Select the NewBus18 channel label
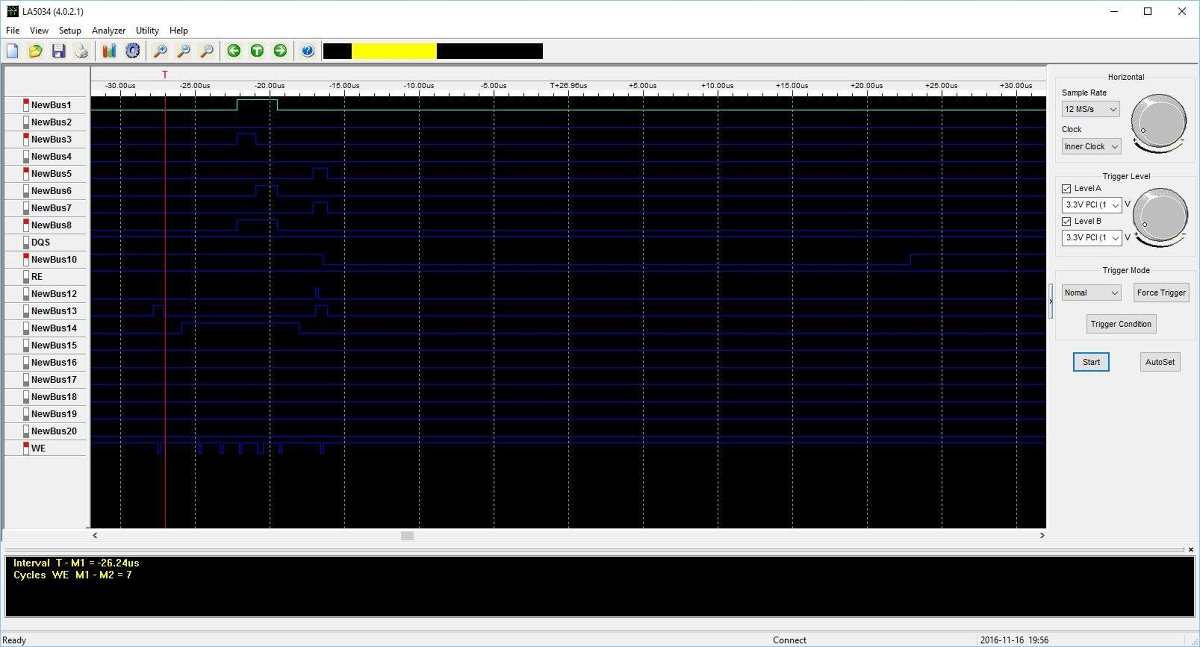Image resolution: width=1200 pixels, height=647 pixels. click(54, 397)
